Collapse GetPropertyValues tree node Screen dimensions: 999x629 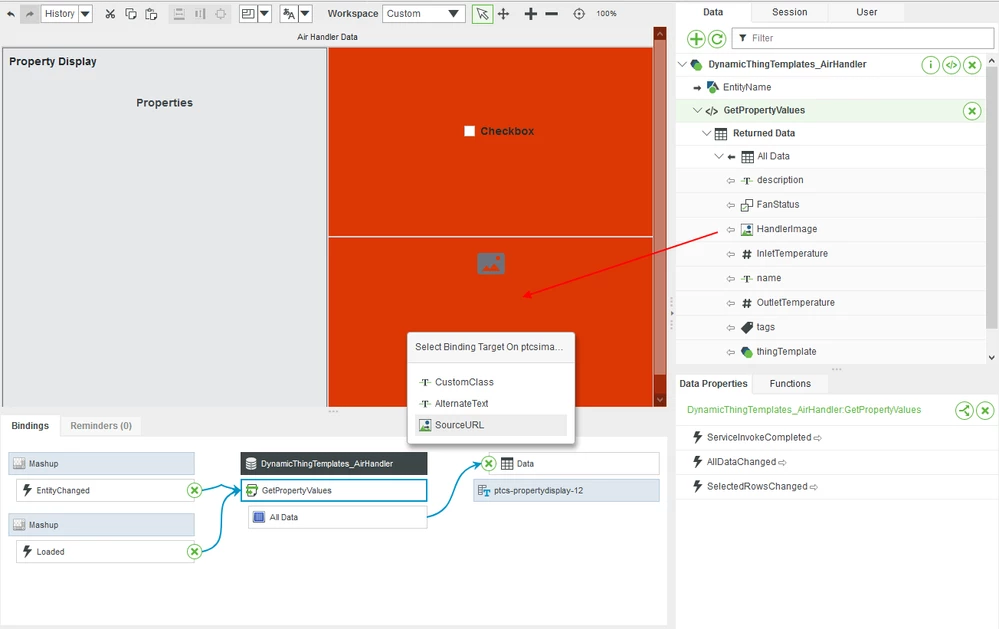point(697,110)
